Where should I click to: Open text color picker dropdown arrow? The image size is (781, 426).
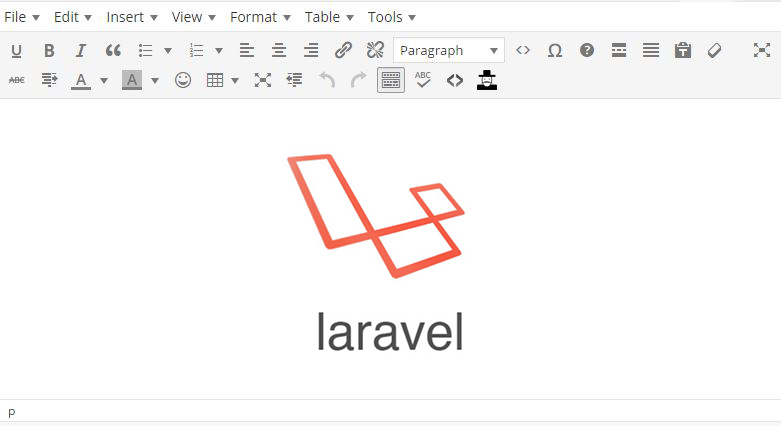(104, 80)
